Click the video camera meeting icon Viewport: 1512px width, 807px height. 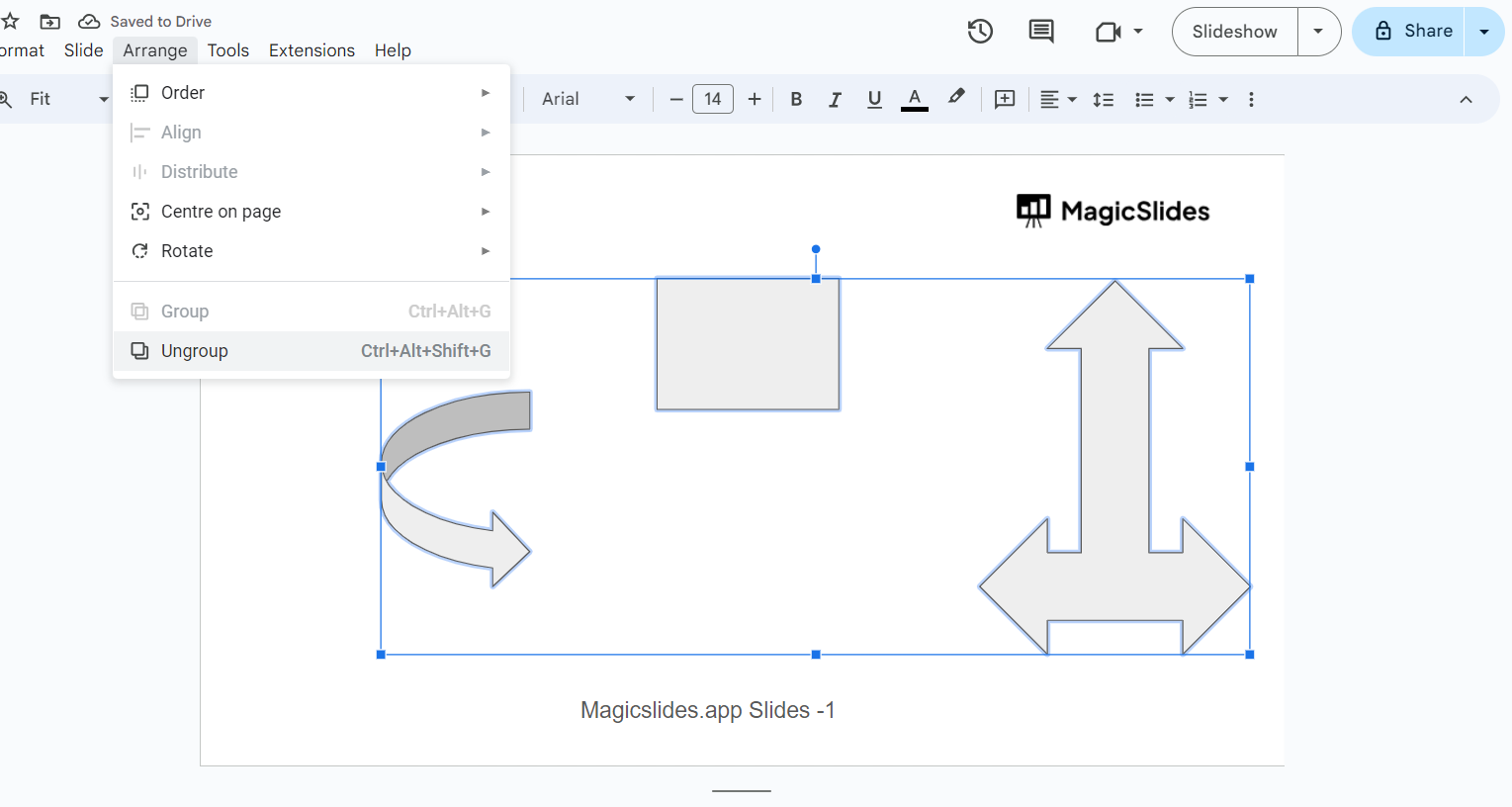tap(1109, 32)
